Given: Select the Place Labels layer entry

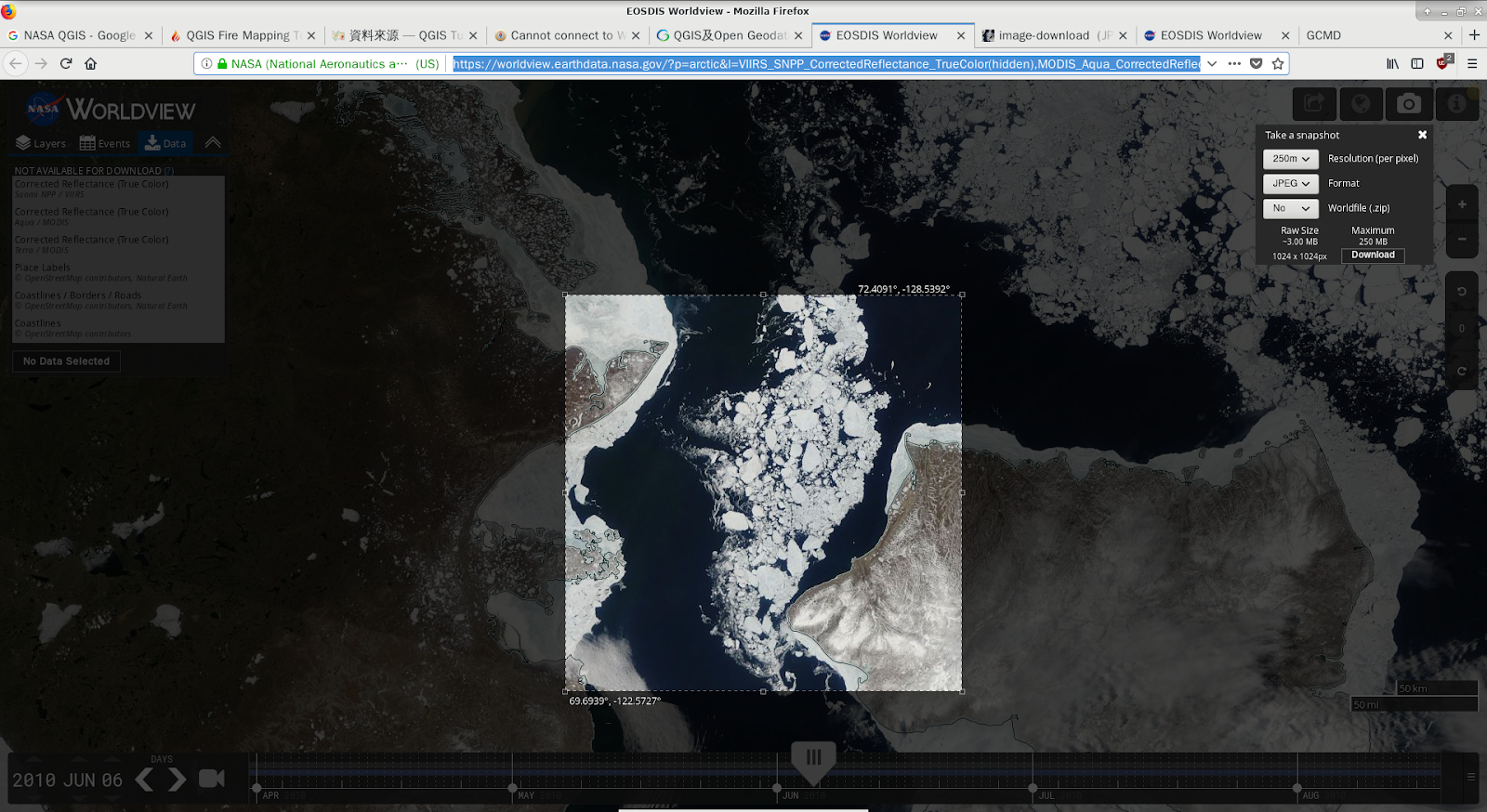Looking at the screenshot, I should coord(118,272).
